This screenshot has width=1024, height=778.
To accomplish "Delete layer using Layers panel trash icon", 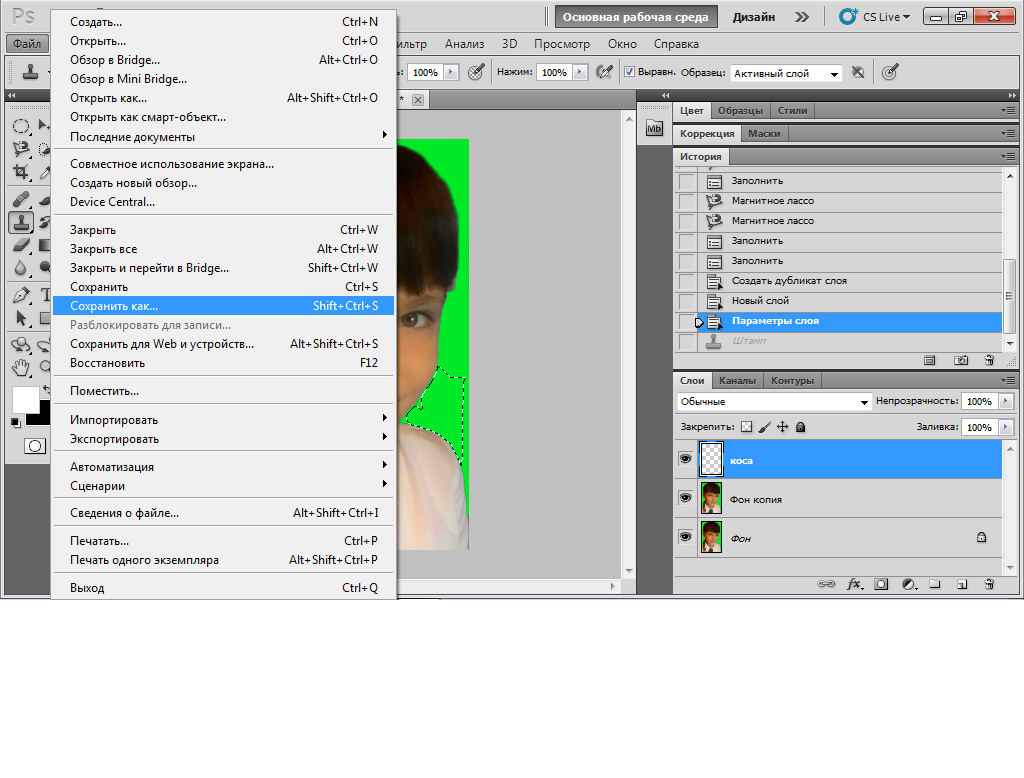I will click(x=989, y=584).
